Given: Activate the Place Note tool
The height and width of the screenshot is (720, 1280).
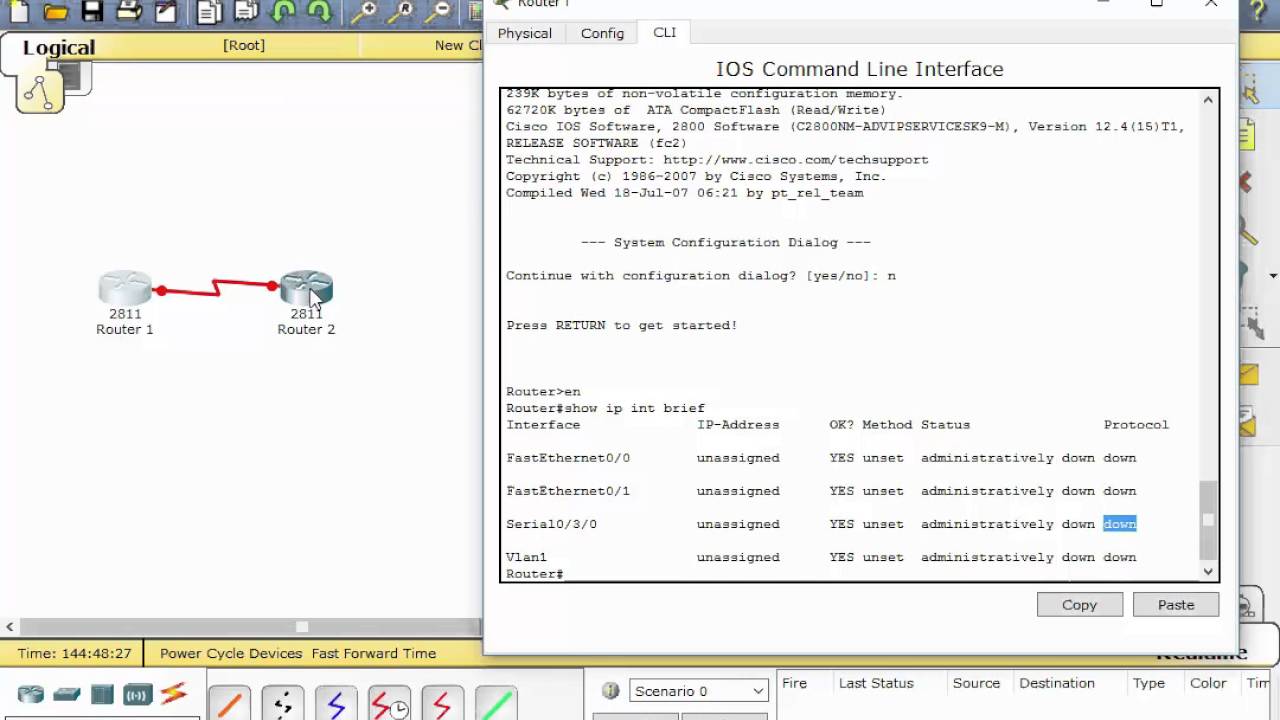Looking at the screenshot, I should click(1249, 132).
